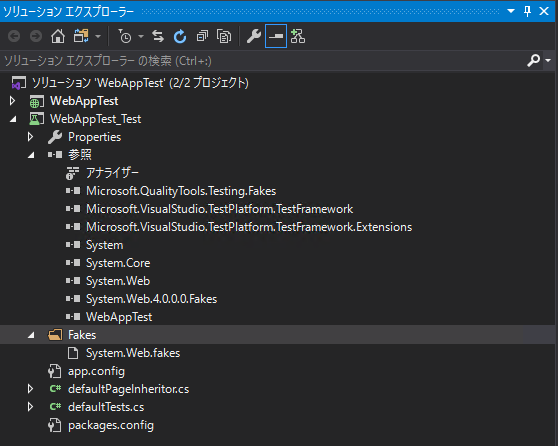Open the window position dropdown menu
The width and height of the screenshot is (558, 446).
coord(511,11)
